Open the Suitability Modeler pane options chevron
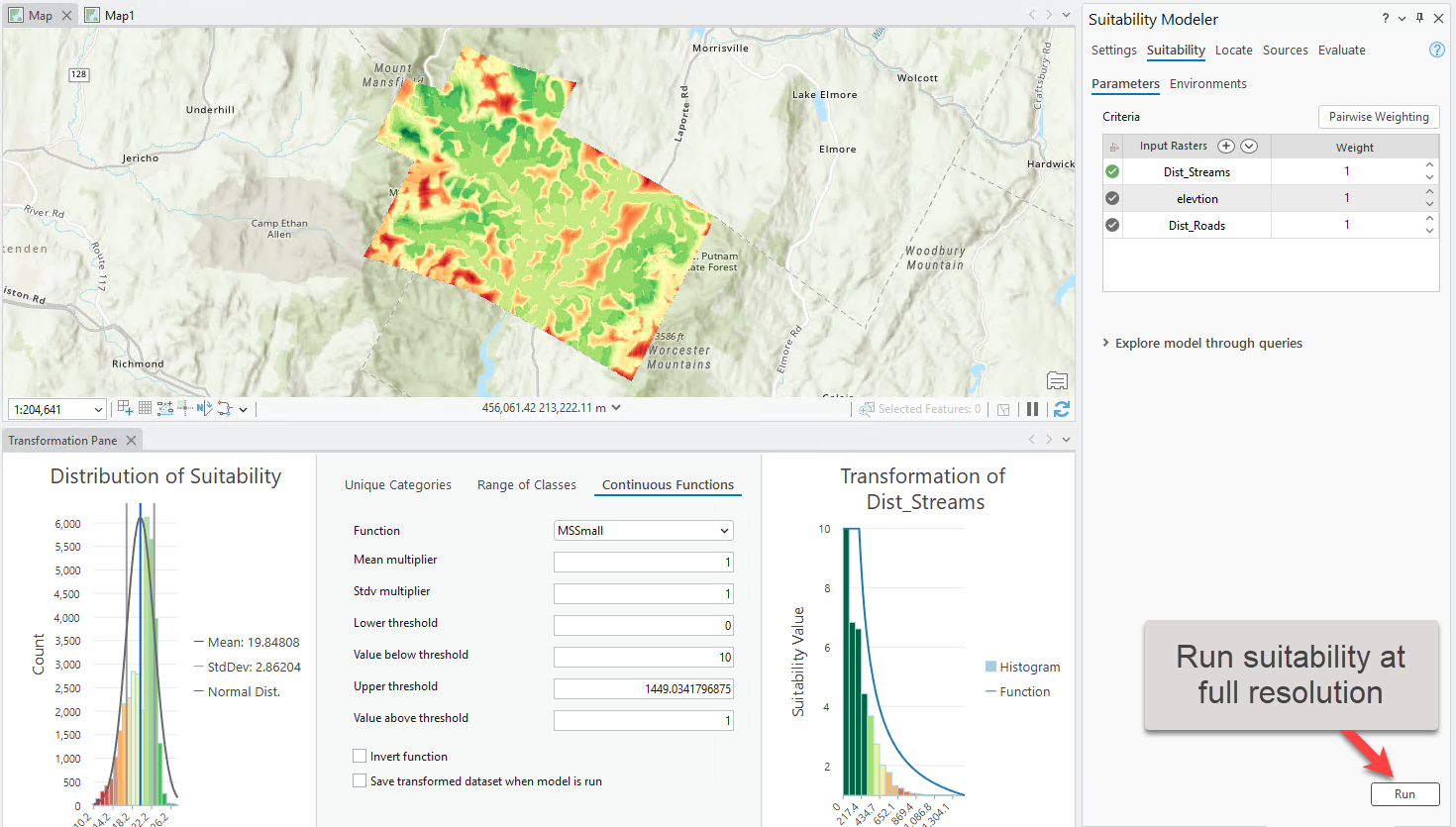This screenshot has width=1456, height=827. click(x=1403, y=18)
